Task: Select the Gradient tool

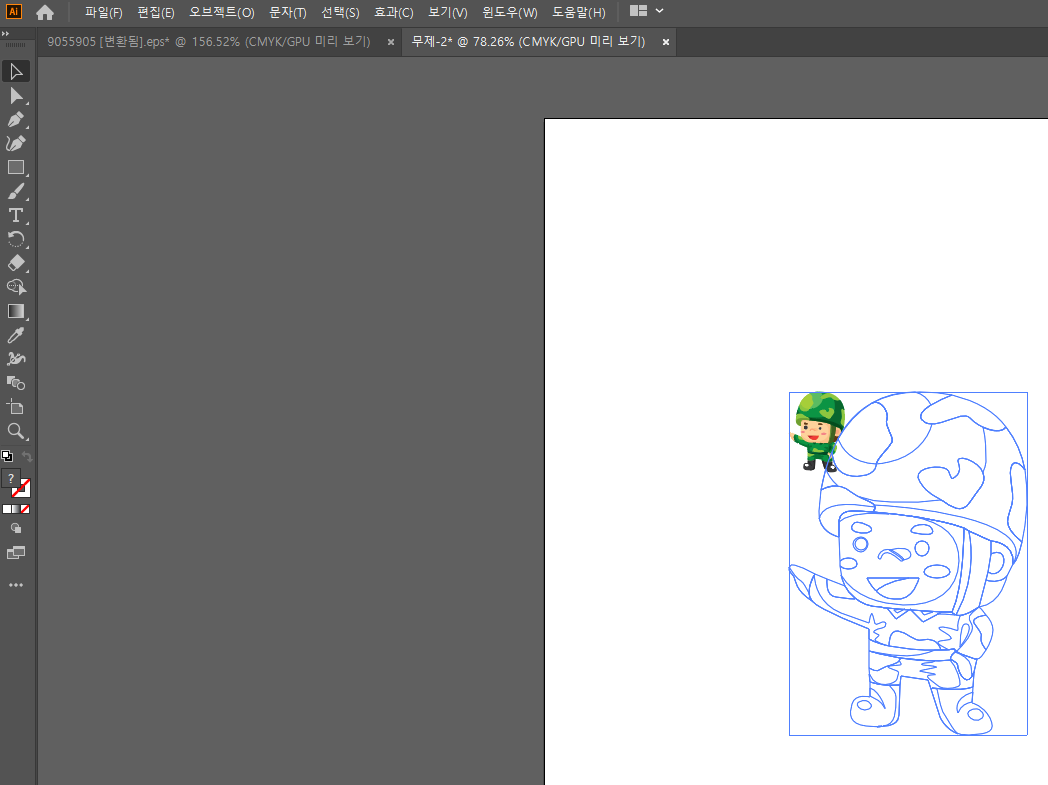Action: (x=16, y=311)
